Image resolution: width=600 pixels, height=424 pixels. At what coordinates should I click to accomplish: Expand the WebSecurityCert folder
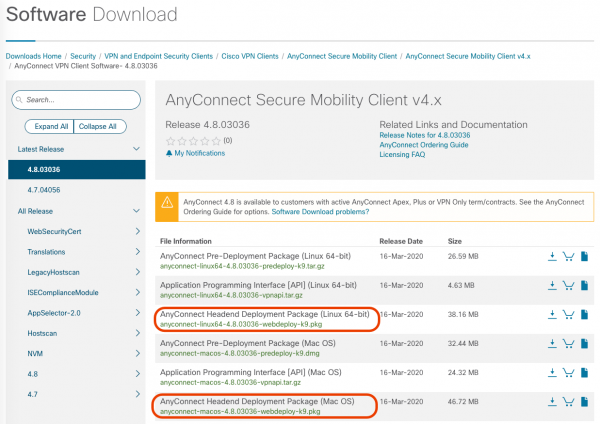click(x=137, y=231)
